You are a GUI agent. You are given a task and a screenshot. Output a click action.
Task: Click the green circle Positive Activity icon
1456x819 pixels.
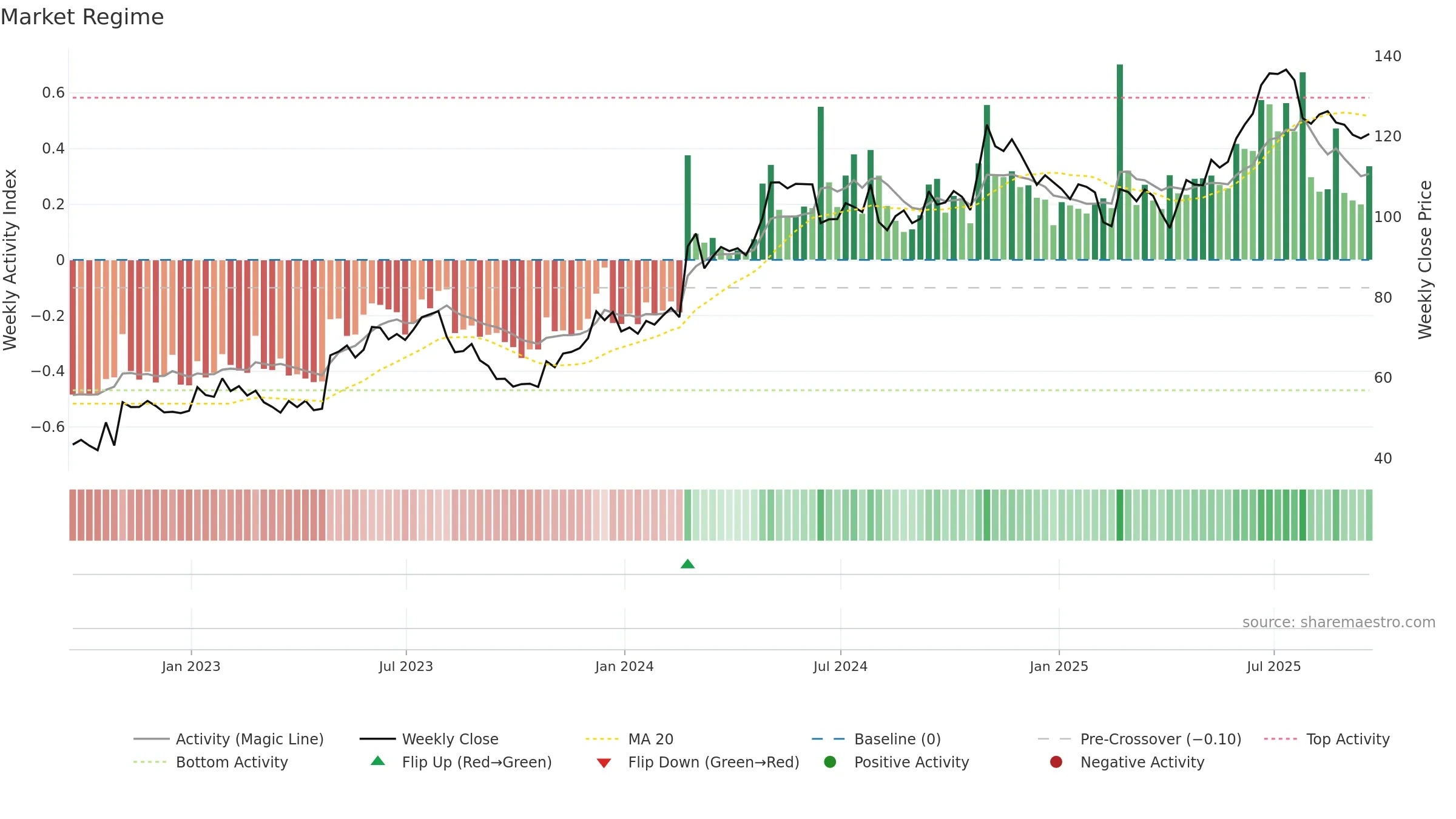(x=830, y=762)
